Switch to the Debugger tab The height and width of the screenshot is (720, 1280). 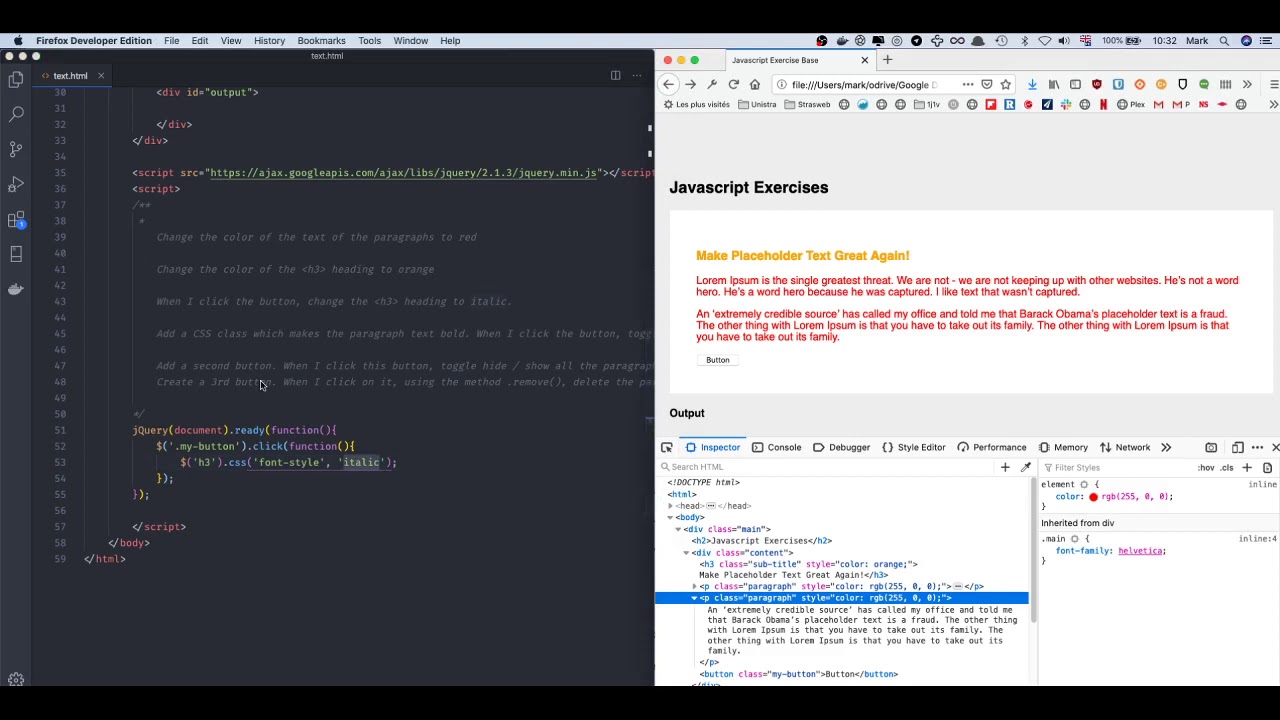(840, 448)
